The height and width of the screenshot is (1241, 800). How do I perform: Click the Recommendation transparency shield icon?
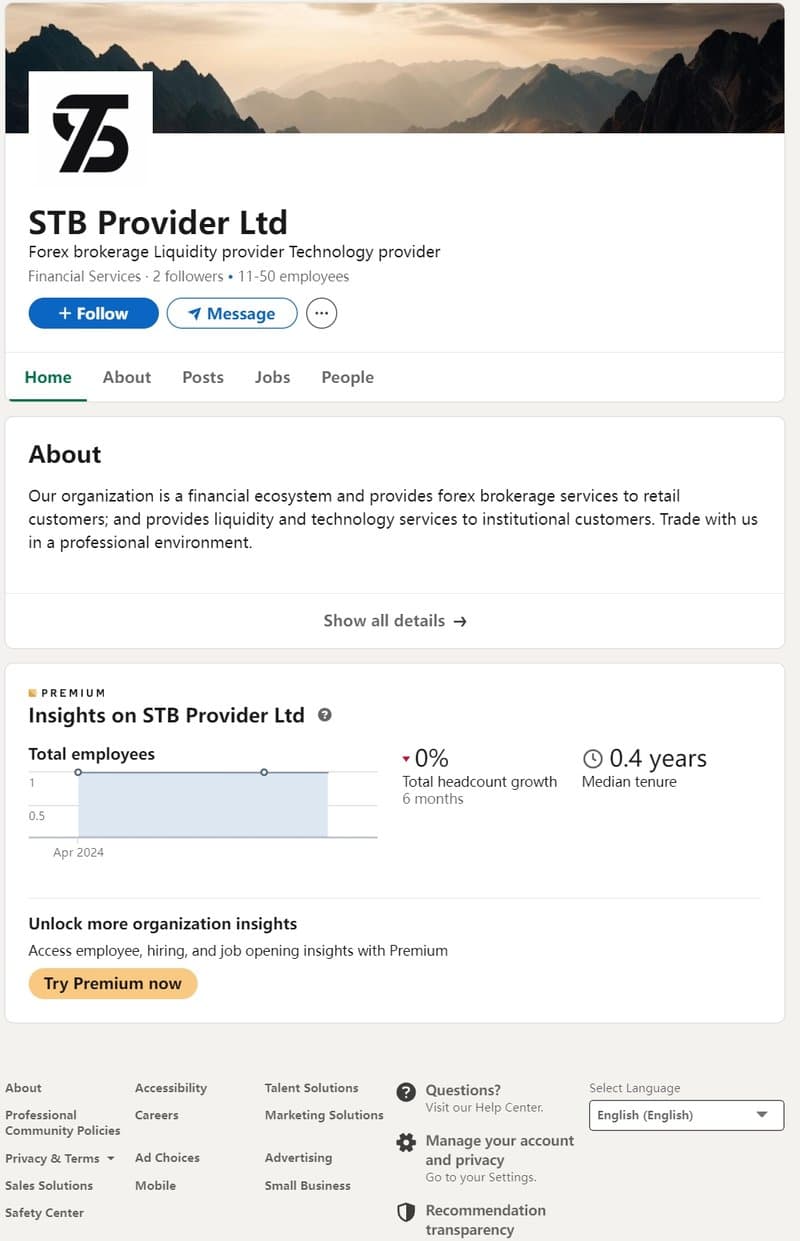pyautogui.click(x=406, y=1212)
